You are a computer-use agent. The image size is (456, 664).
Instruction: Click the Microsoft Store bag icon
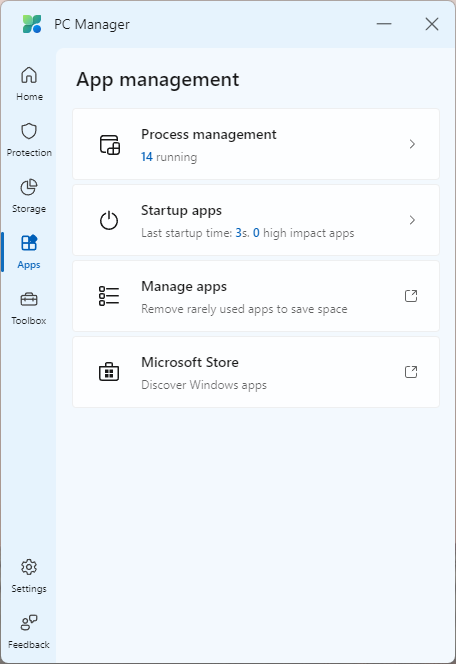109,372
